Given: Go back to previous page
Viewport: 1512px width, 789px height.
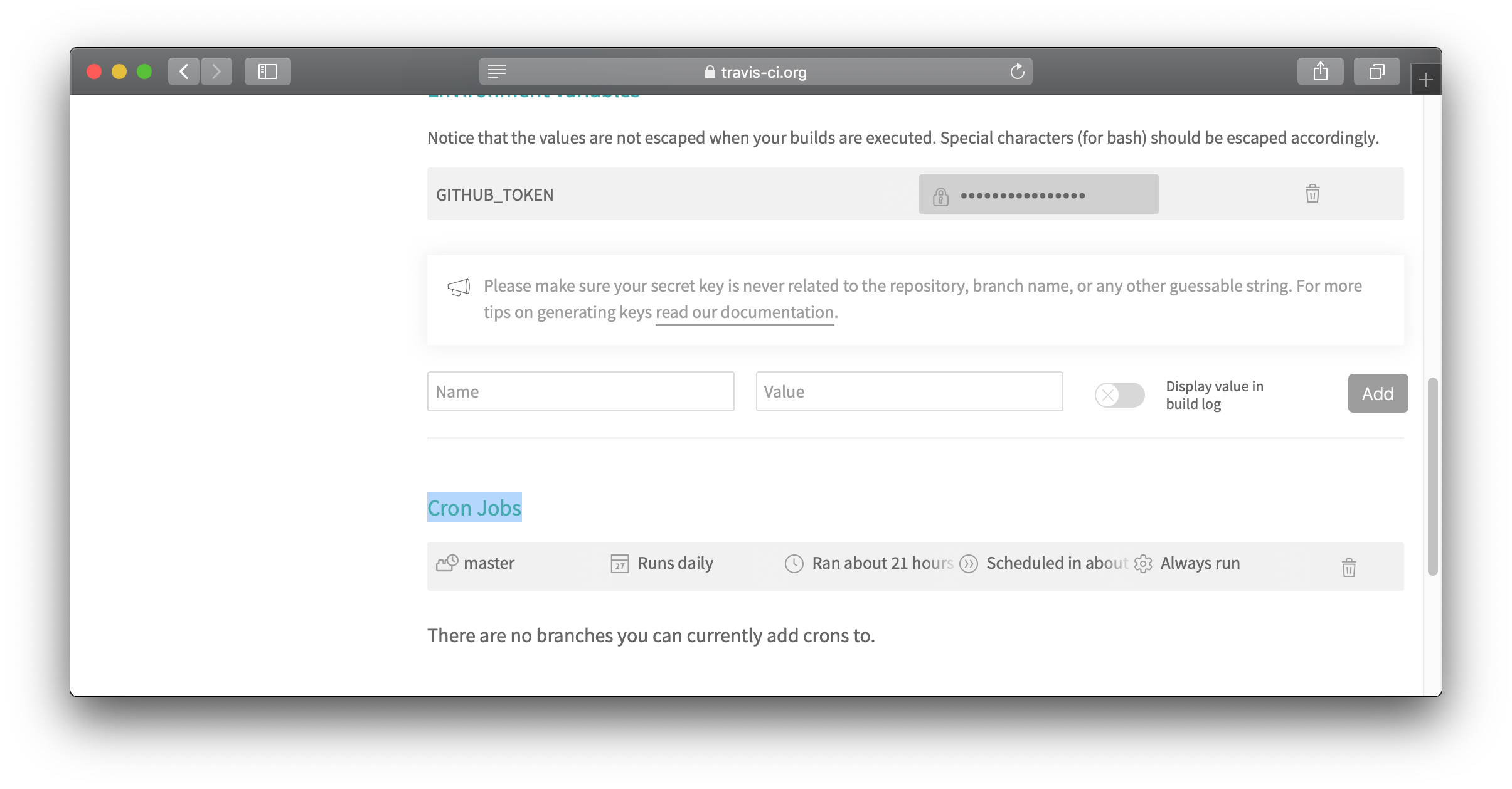Looking at the screenshot, I should 184,71.
